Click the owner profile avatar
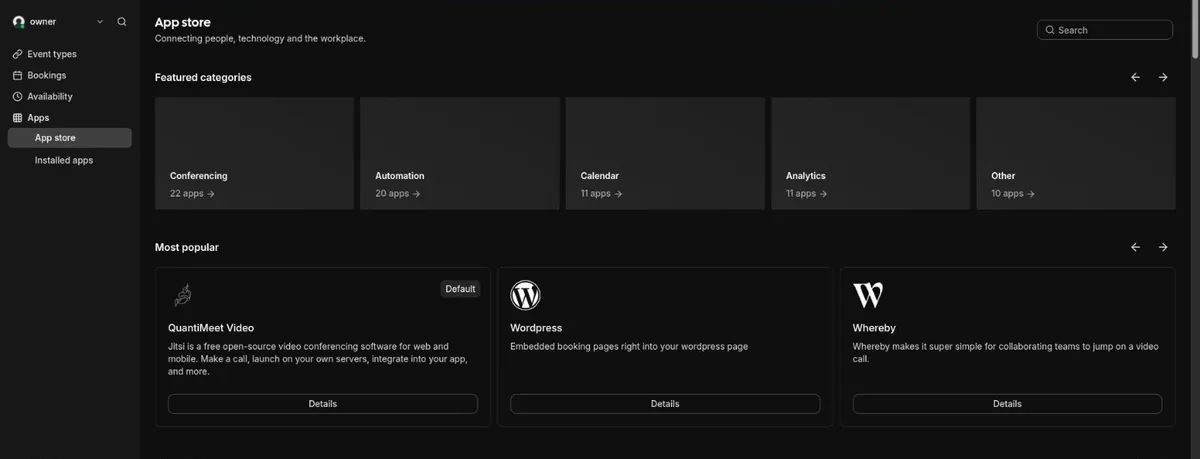This screenshot has width=1200, height=459. tap(18, 21)
